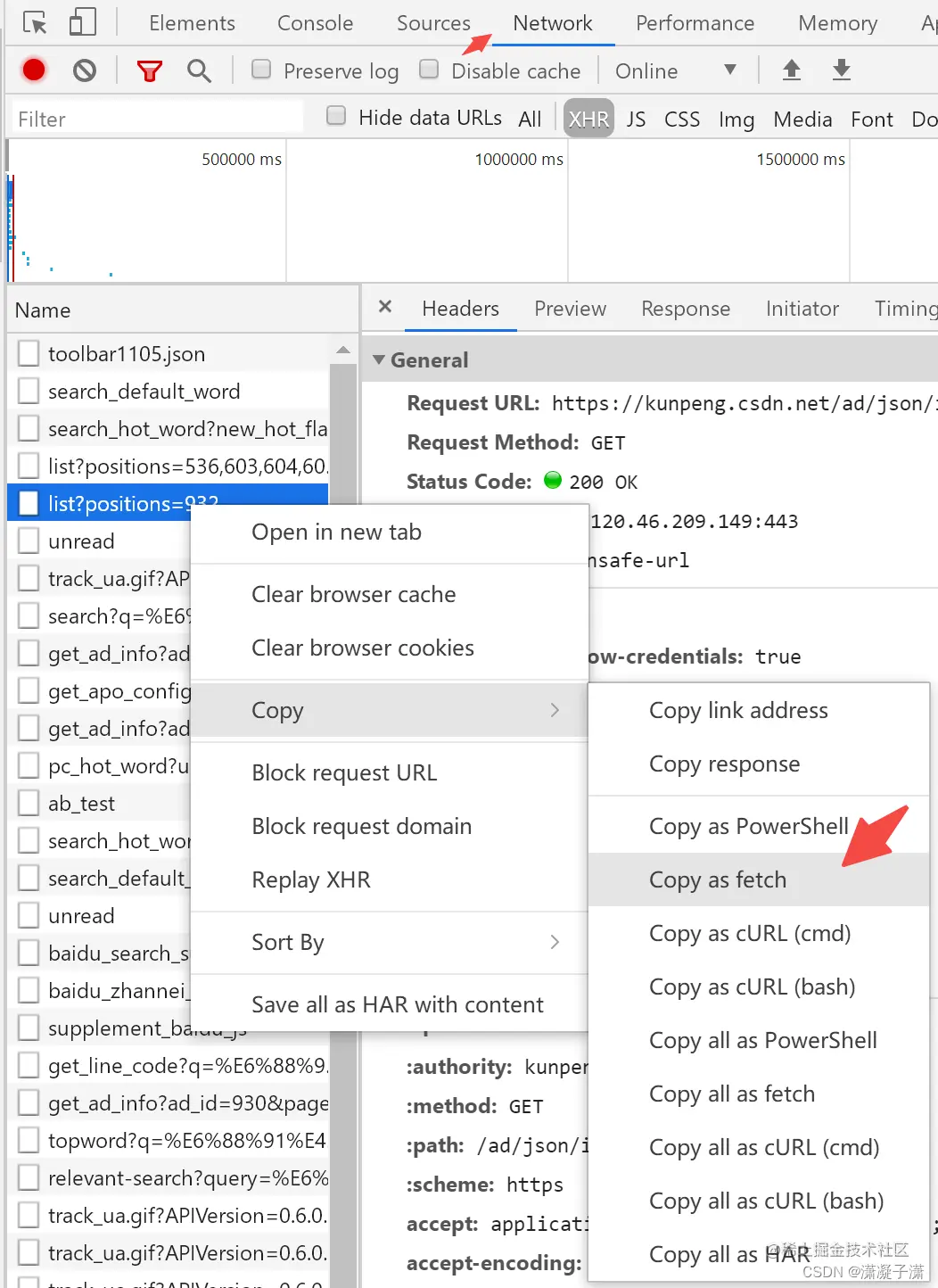Image resolution: width=938 pixels, height=1288 pixels.
Task: Check Hide data URLs option
Action: [336, 115]
